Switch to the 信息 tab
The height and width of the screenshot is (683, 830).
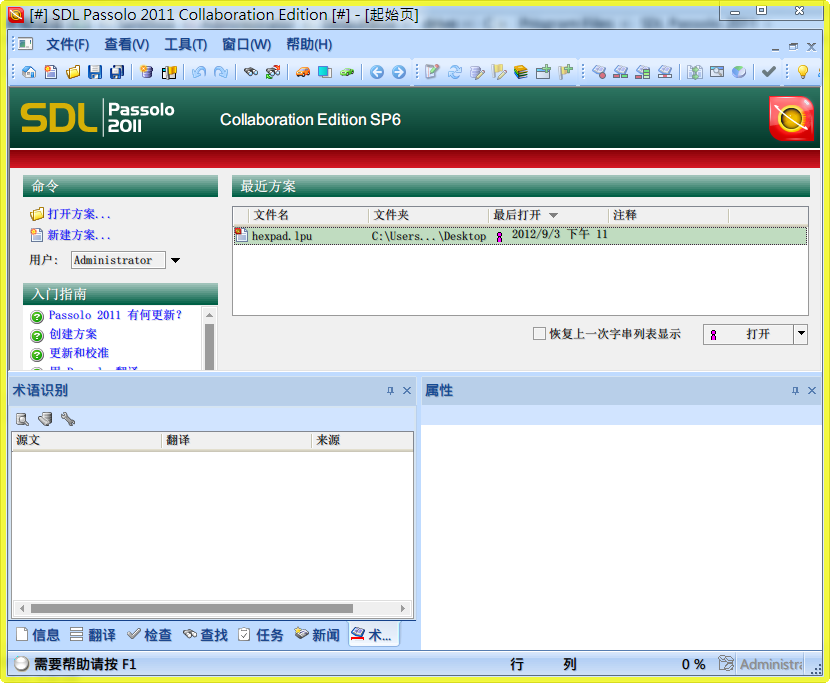[38, 634]
